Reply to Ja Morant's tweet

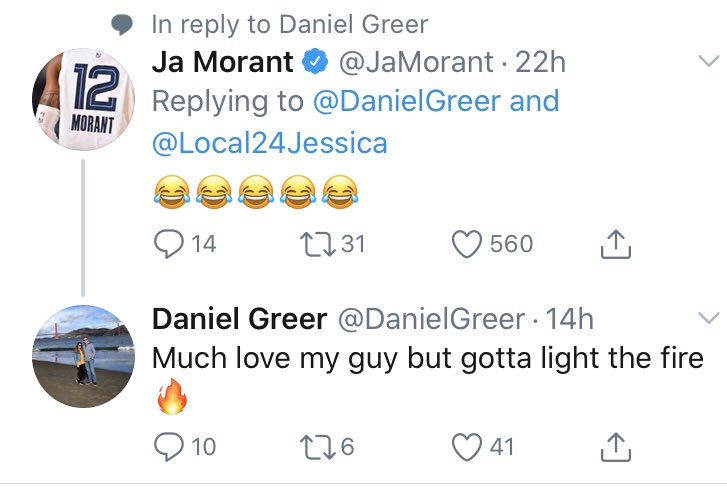(169, 244)
